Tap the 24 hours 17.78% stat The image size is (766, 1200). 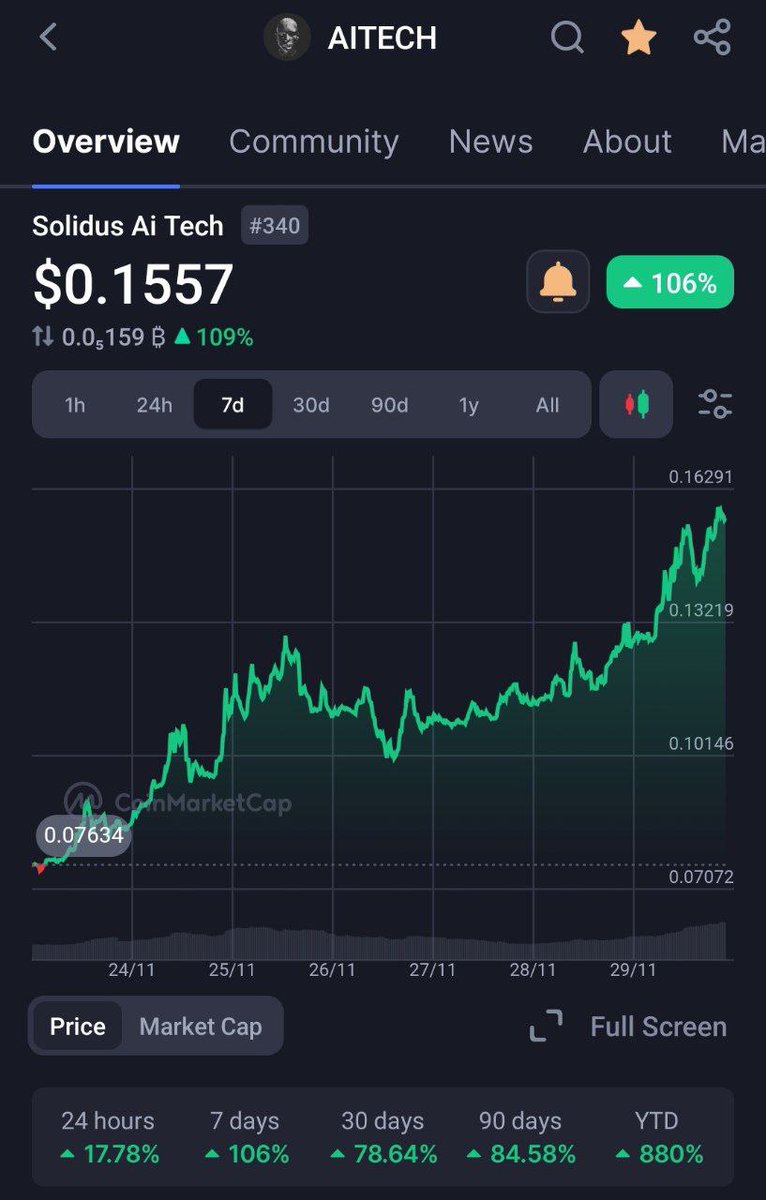(108, 1138)
